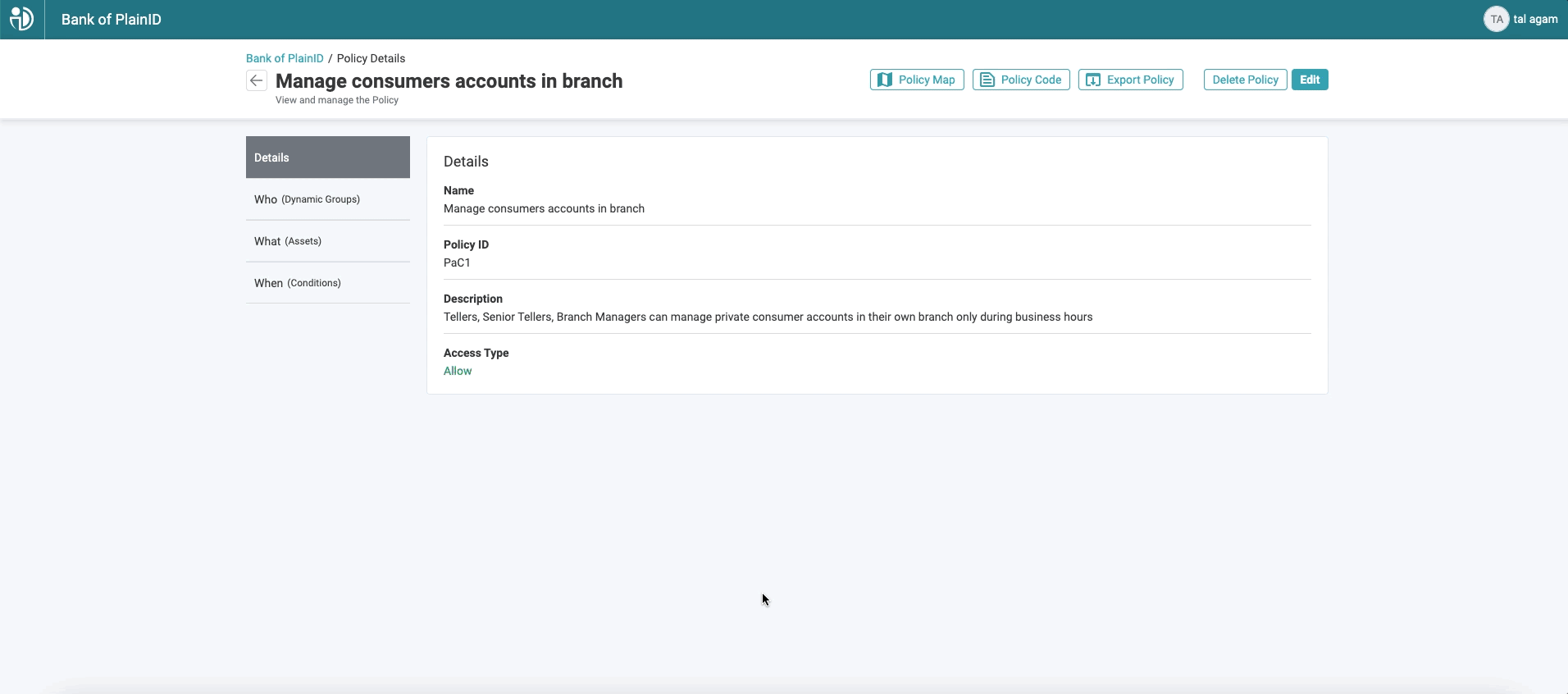Screen dimensions: 1568x694
Task: Click the Allow access type value
Action: [458, 371]
